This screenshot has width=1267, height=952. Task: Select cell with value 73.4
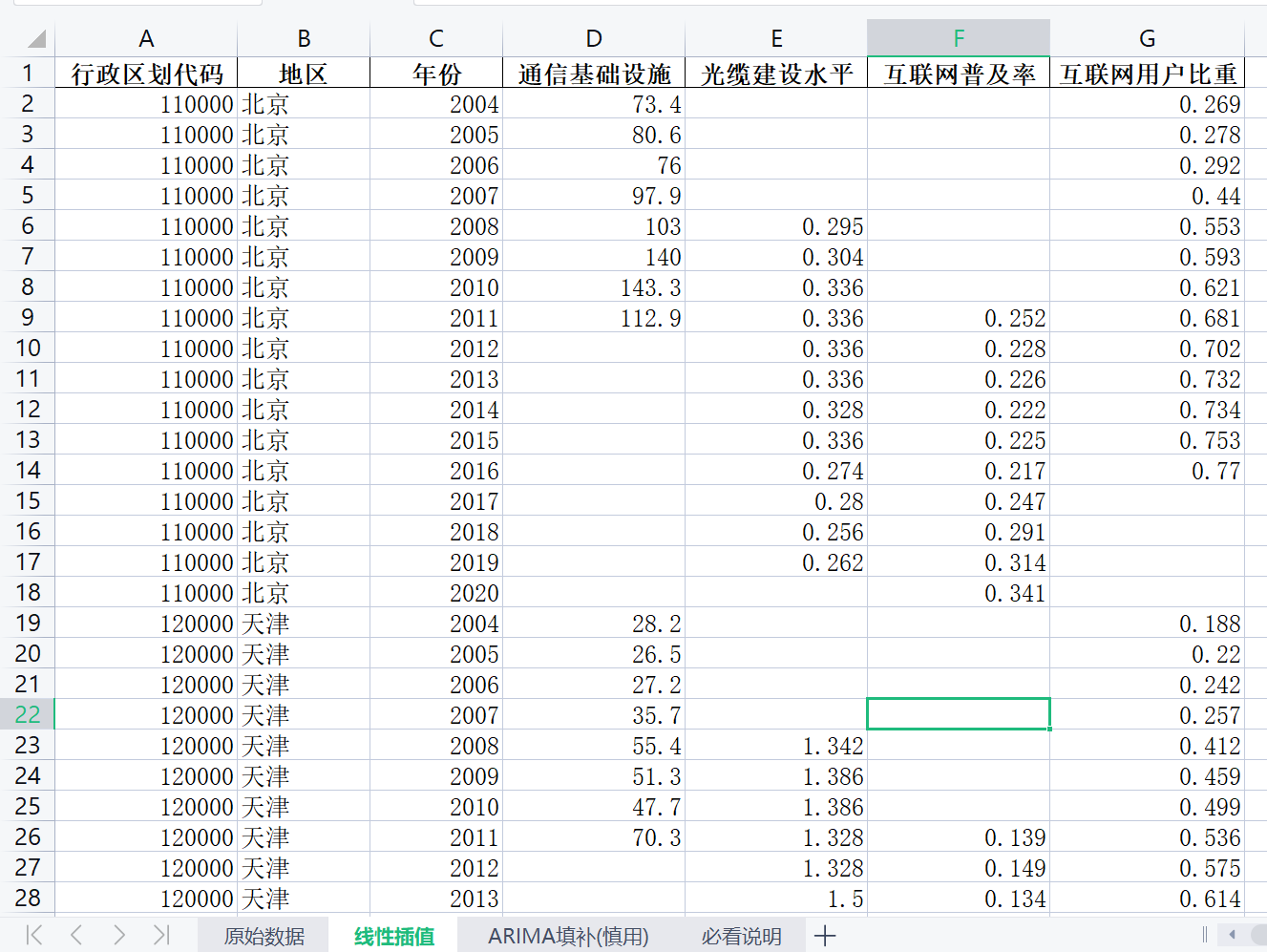pos(594,103)
